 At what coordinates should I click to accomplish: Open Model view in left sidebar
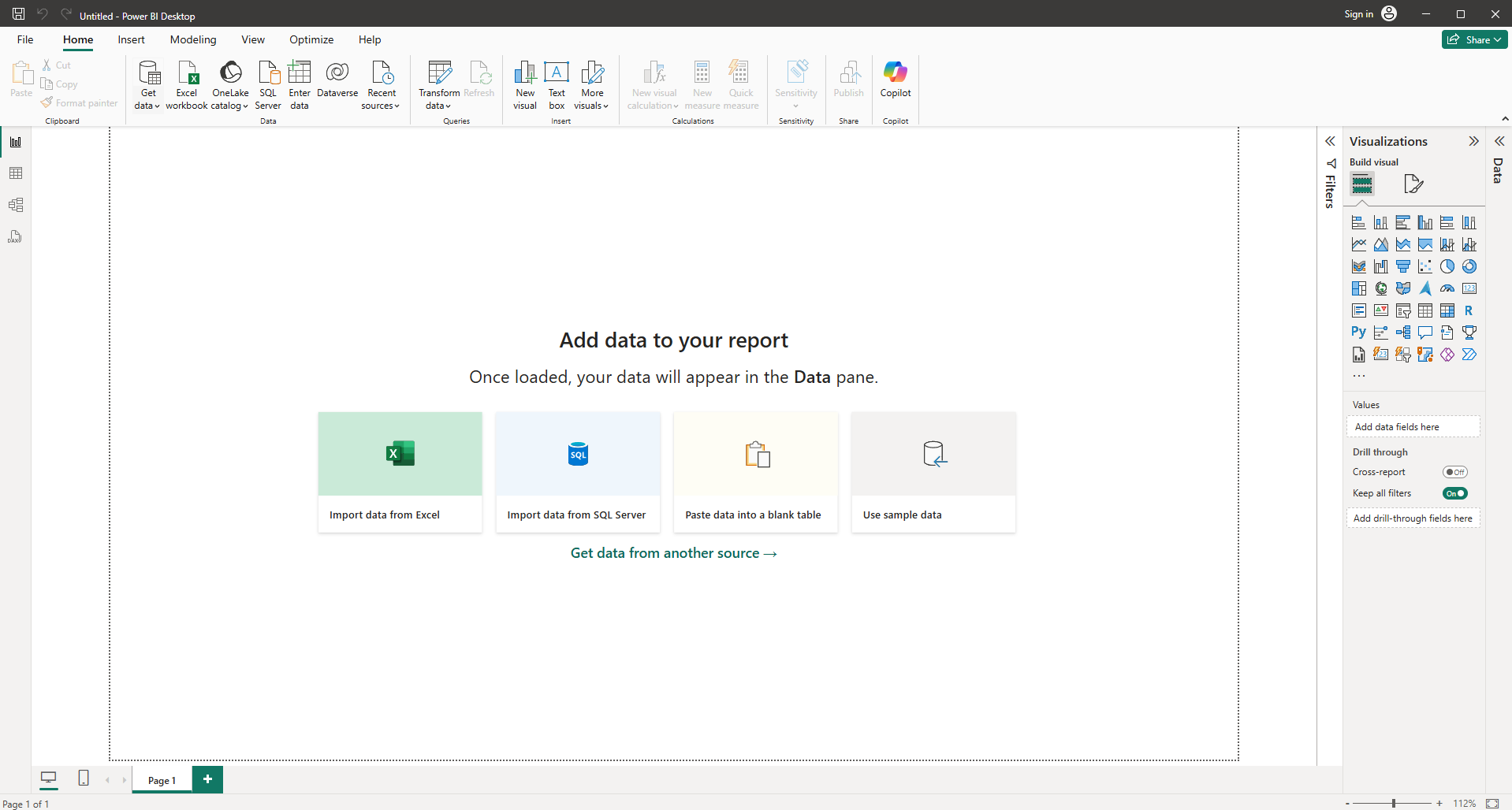click(16, 205)
